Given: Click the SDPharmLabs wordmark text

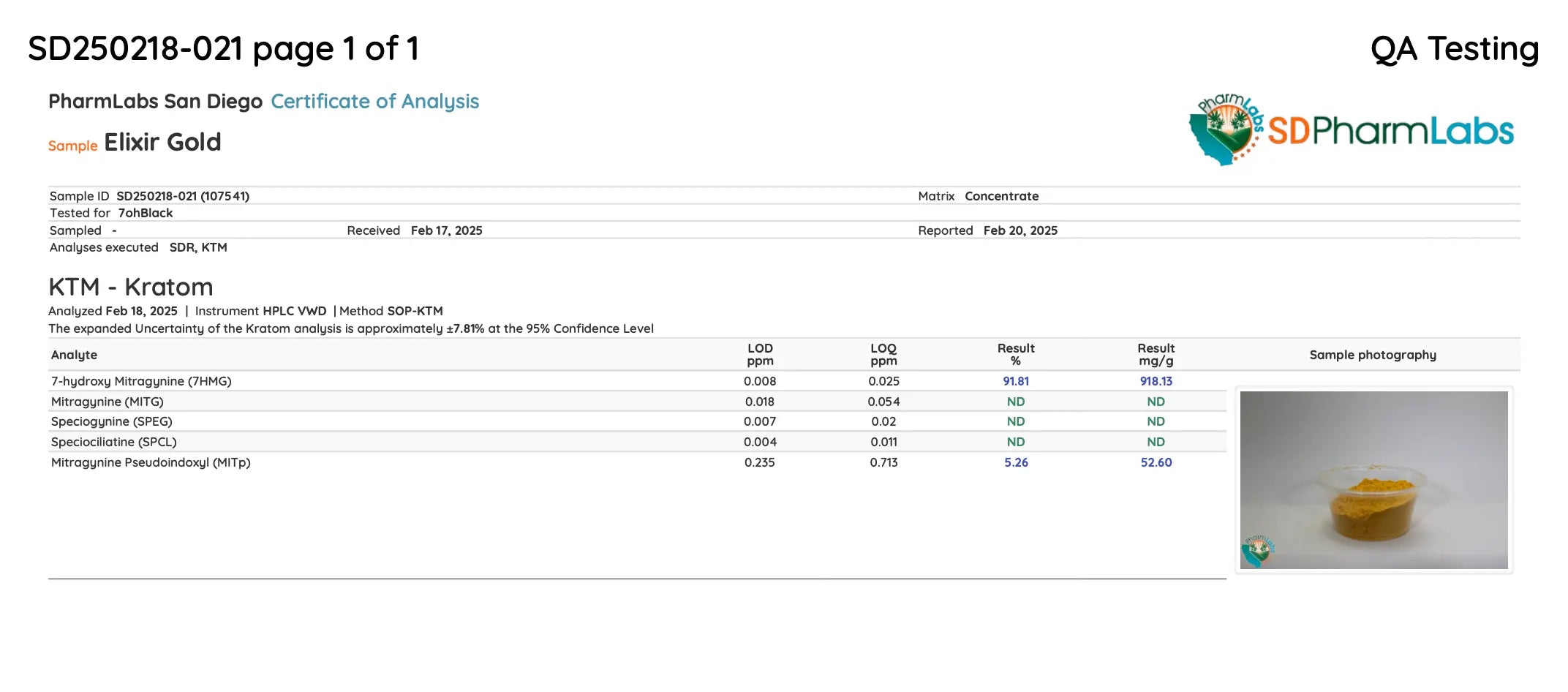Looking at the screenshot, I should coord(1390,132).
